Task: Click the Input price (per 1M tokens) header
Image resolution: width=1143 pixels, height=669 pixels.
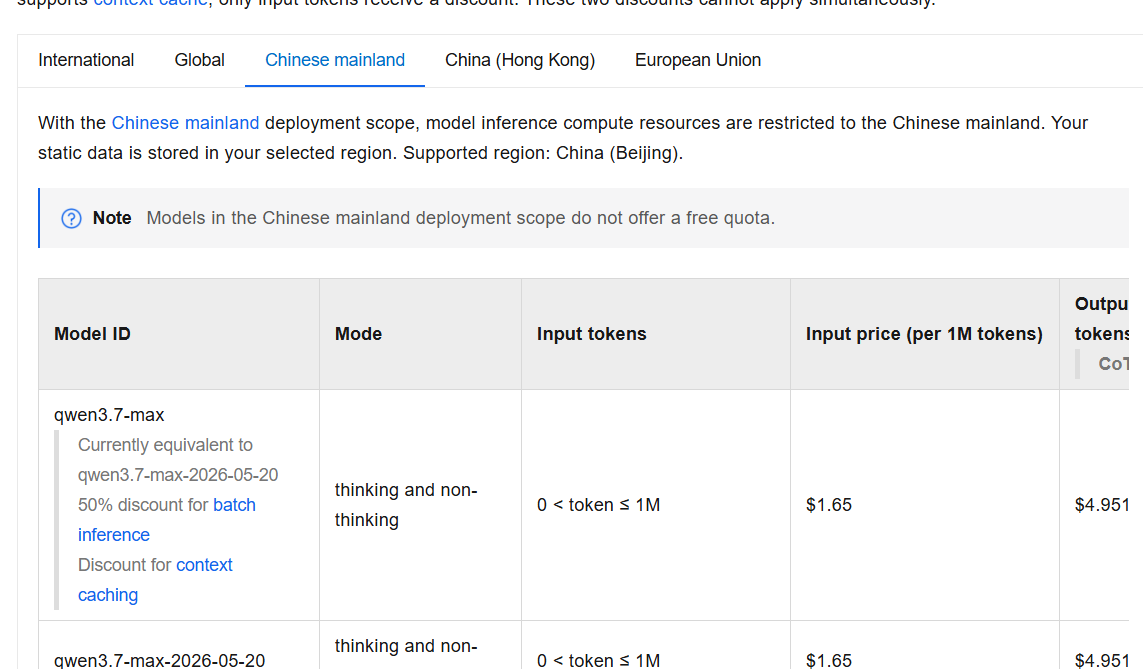Action: [924, 334]
